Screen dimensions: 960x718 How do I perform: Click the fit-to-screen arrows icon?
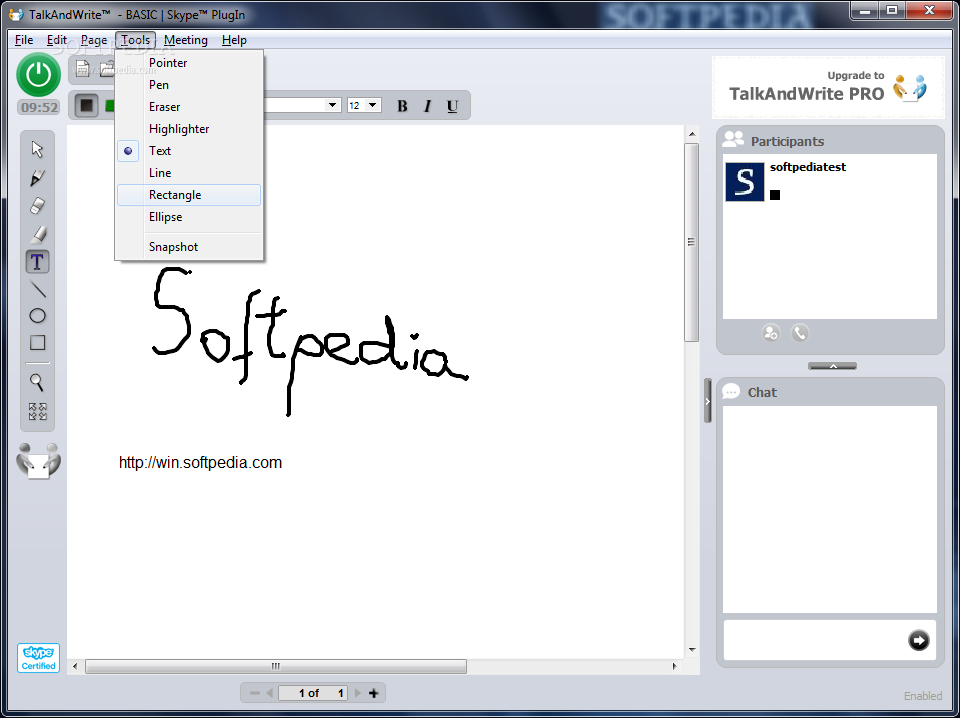pyautogui.click(x=37, y=411)
